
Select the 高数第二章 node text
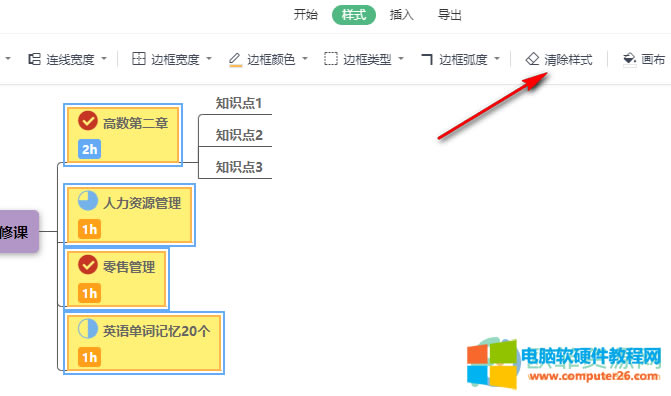[x=135, y=123]
